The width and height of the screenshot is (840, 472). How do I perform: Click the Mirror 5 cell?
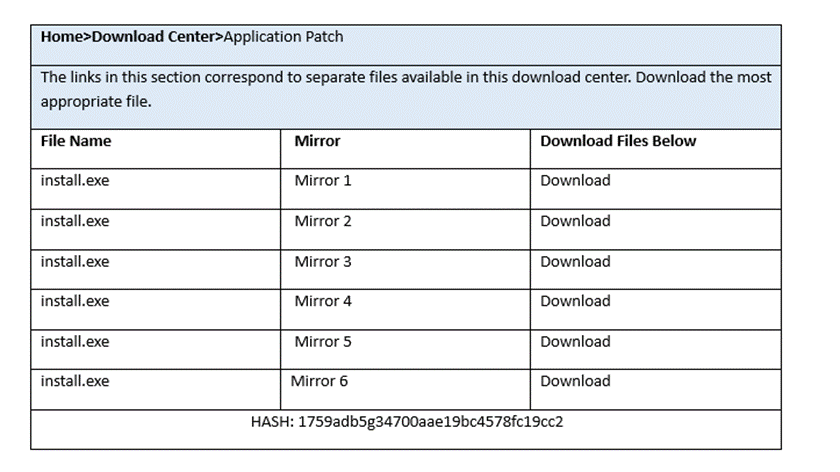pyautogui.click(x=323, y=342)
